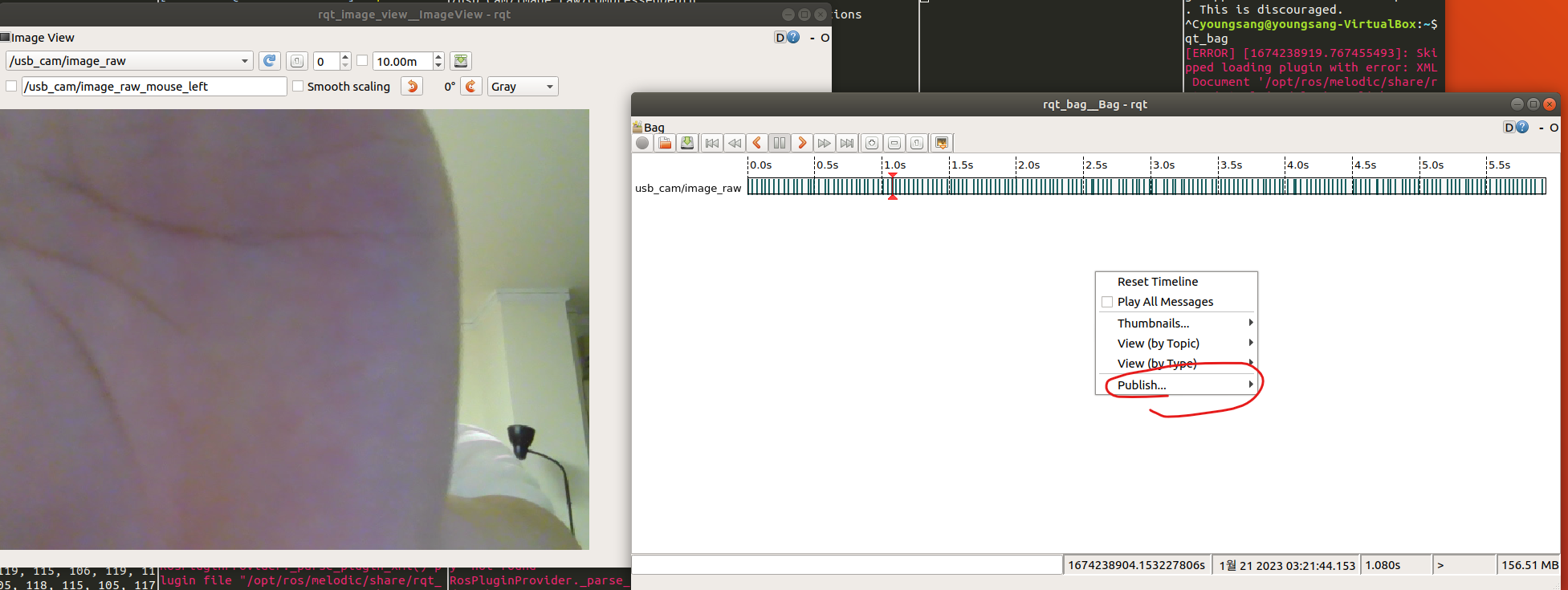Jump to the end of the bag
The image size is (1568, 590).
coord(847,143)
